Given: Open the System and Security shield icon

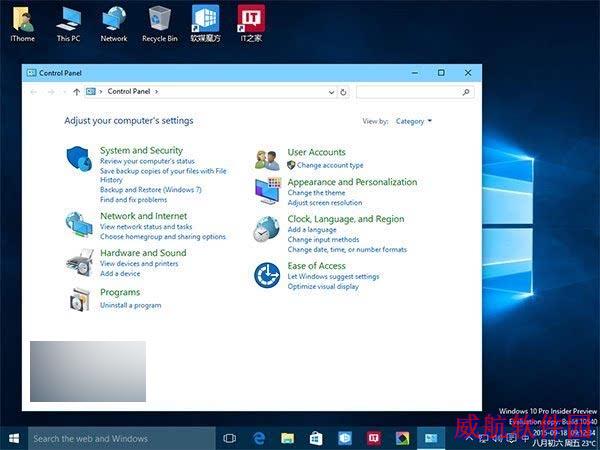Looking at the screenshot, I should click(79, 158).
